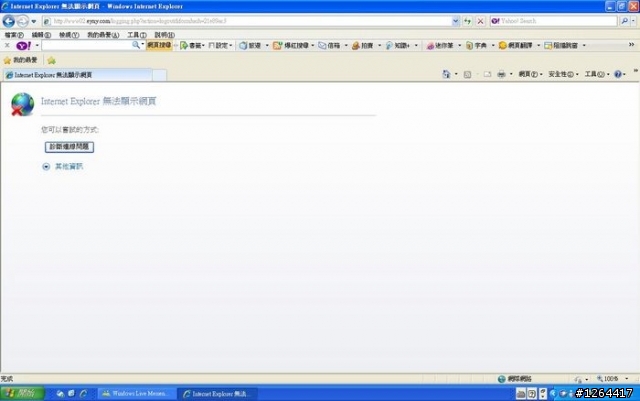Open the 說明(H) menu
640x401 pixels.
(x=164, y=35)
